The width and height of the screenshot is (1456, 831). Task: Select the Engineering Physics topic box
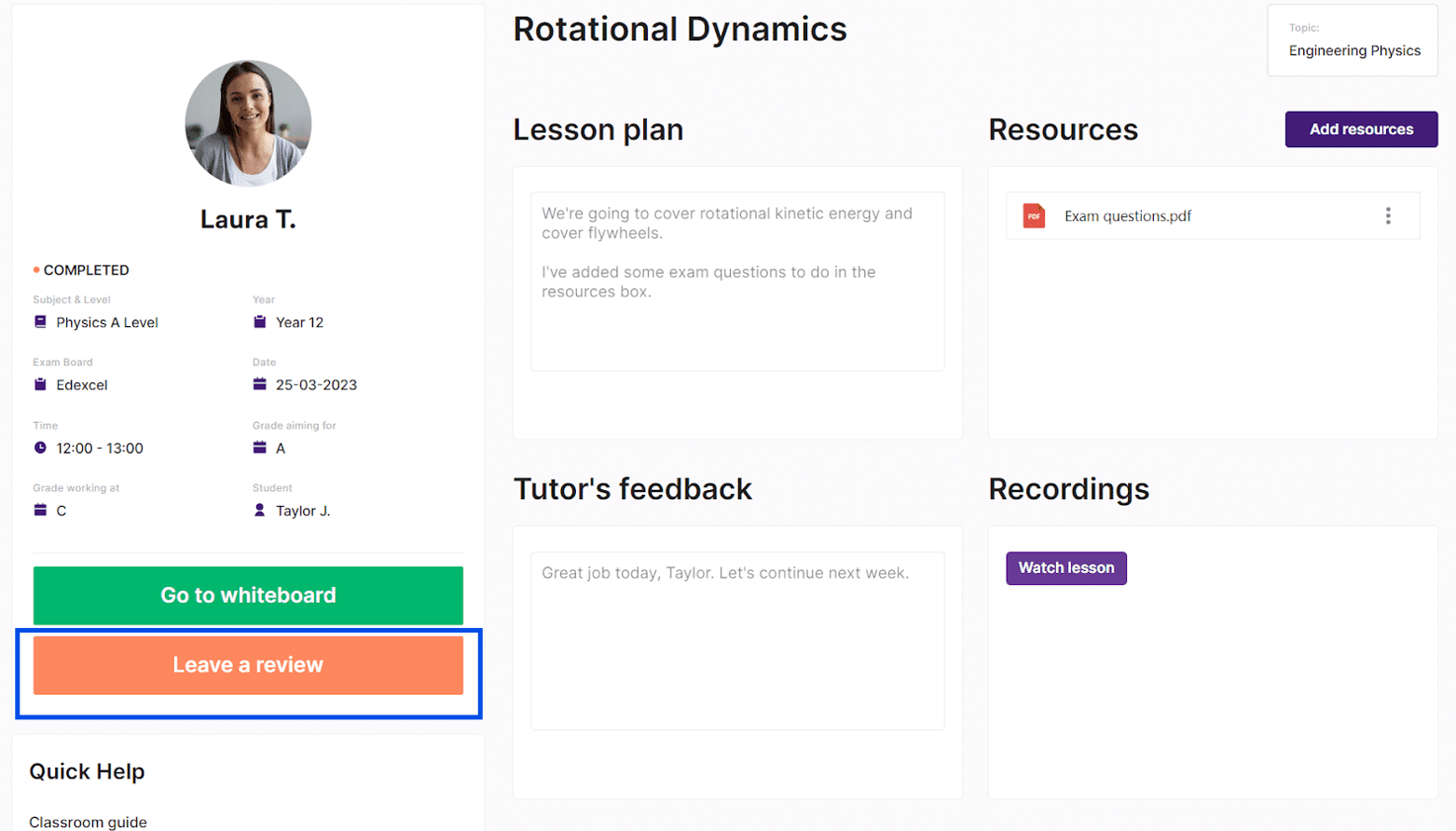pyautogui.click(x=1353, y=41)
